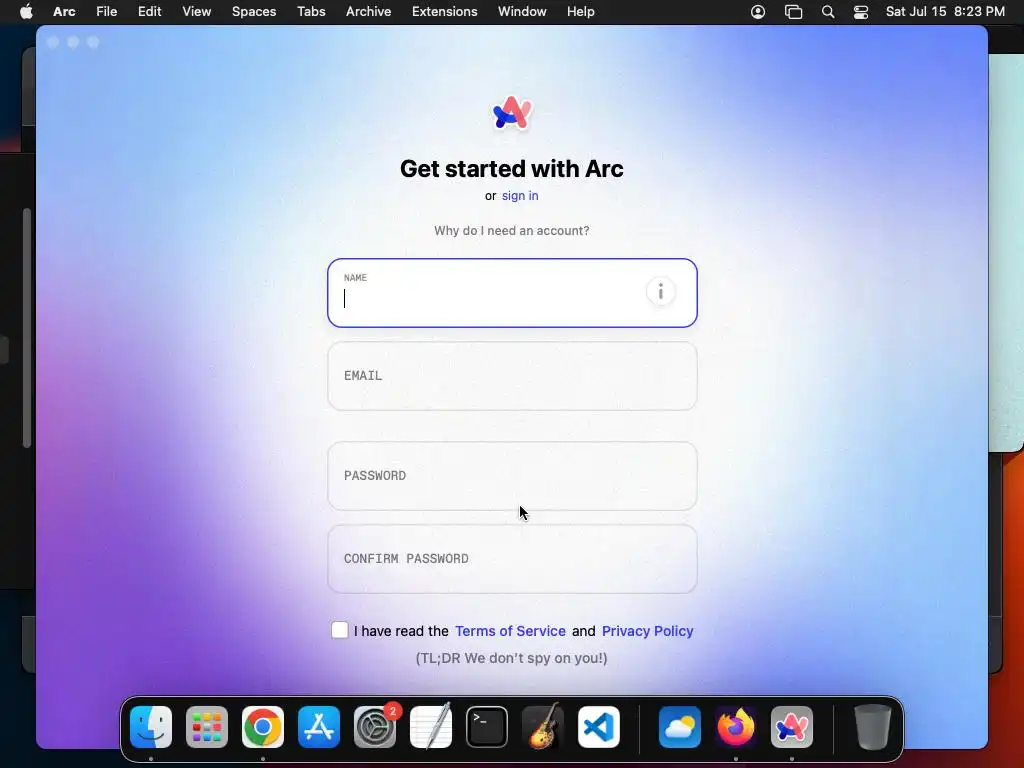This screenshot has height=768, width=1024.
Task: Focus the Name input field
Action: (x=512, y=293)
